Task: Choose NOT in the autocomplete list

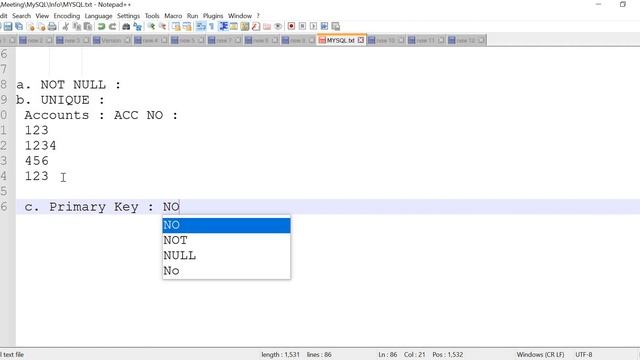Action: (226, 240)
